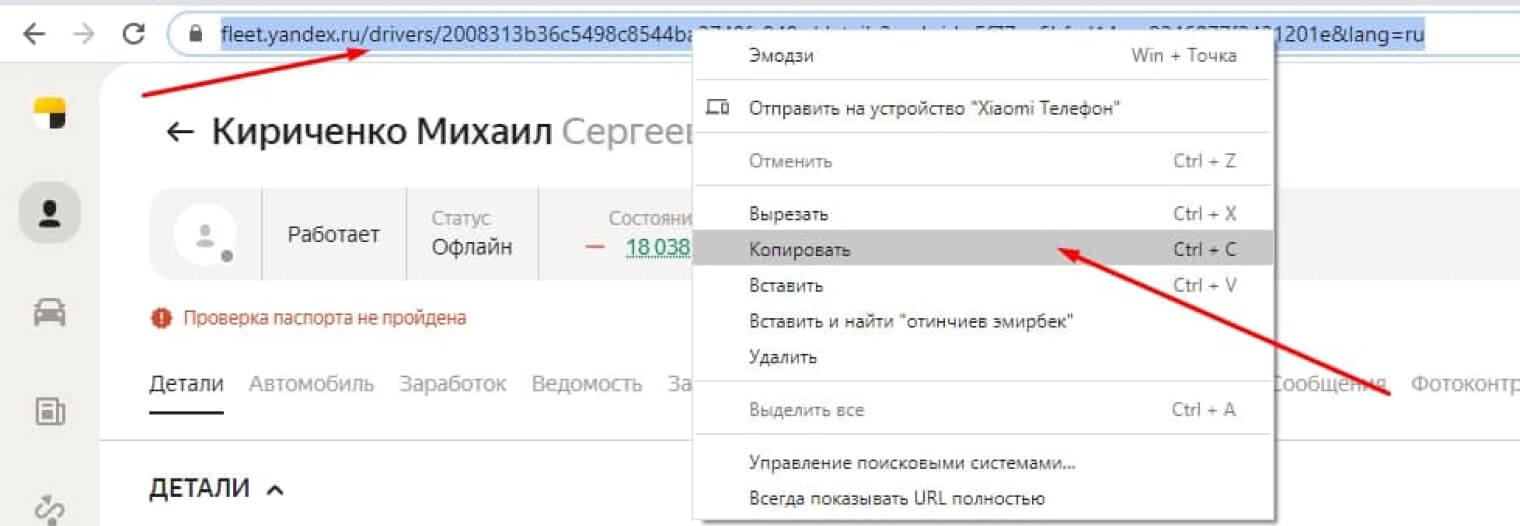Viewport: 1520px width, 526px height.
Task: Click the green balance amount link
Action: tap(658, 247)
